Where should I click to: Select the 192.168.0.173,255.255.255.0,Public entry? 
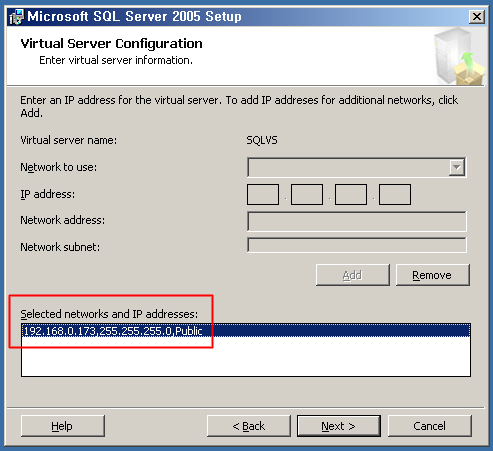pyautogui.click(x=246, y=331)
